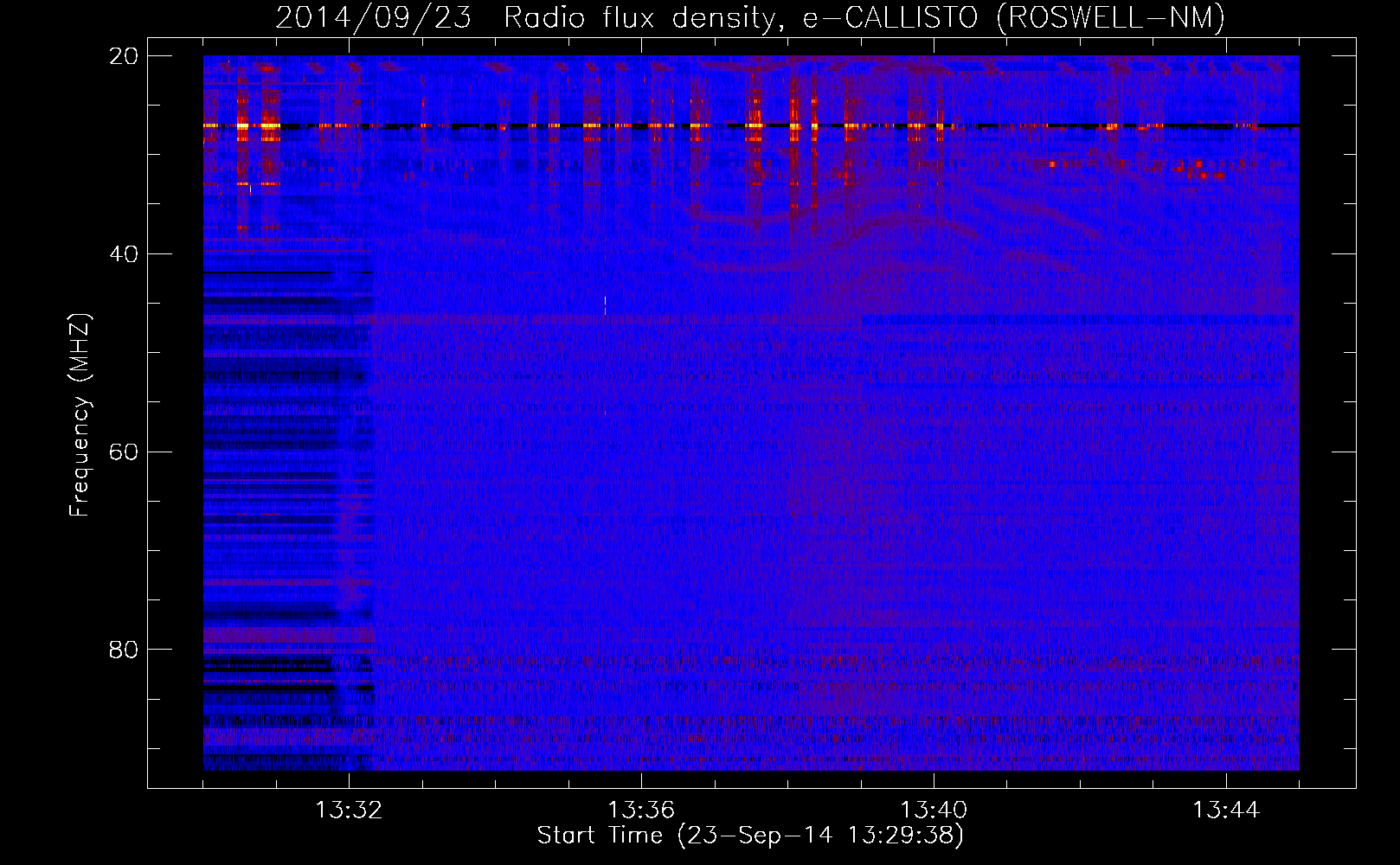Image resolution: width=1400 pixels, height=865 pixels.
Task: Click the '60' frequency tick label
Action: [124, 452]
